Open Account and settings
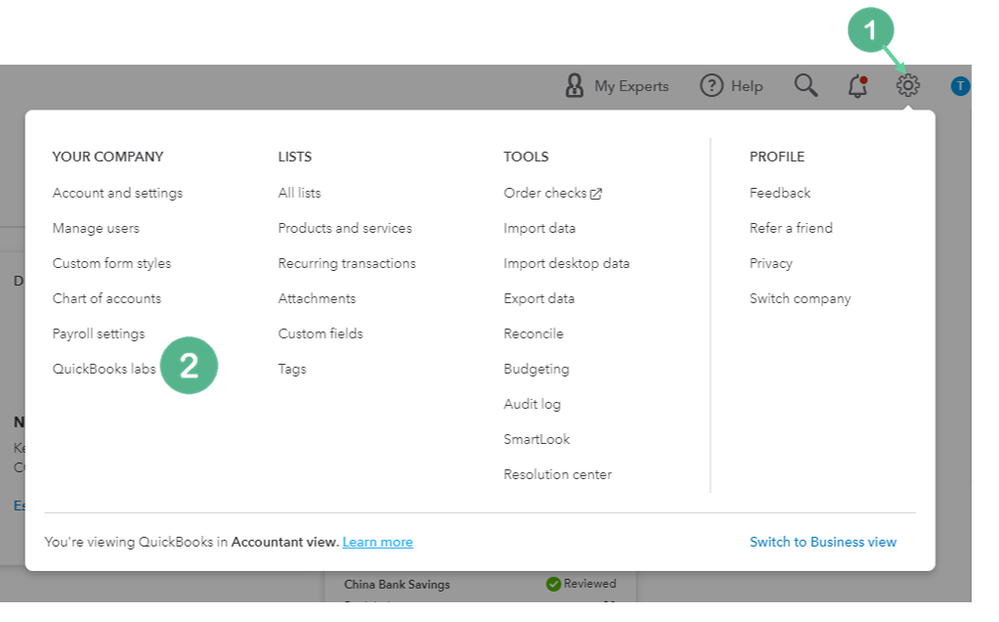 (117, 193)
